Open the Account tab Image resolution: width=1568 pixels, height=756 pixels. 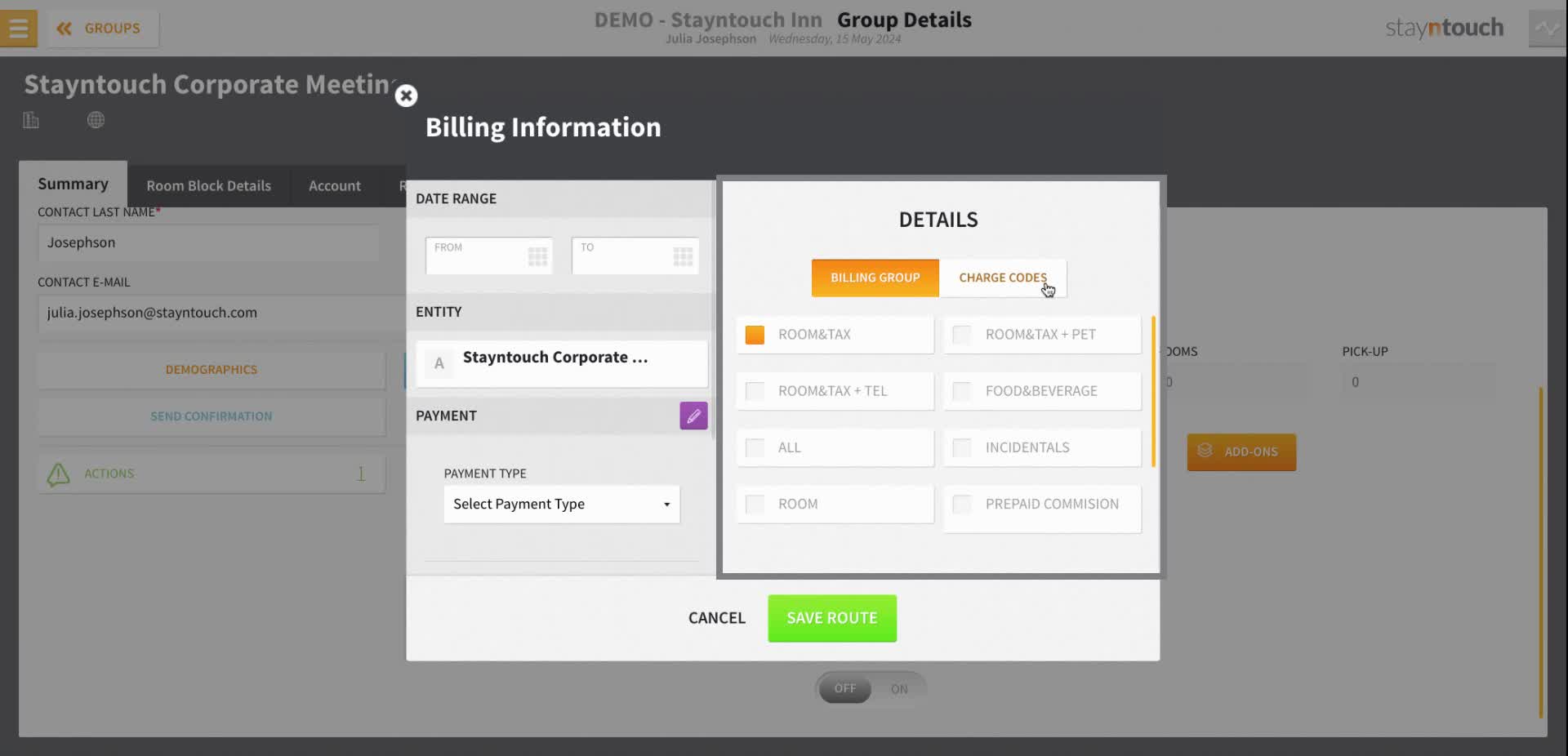pos(335,185)
